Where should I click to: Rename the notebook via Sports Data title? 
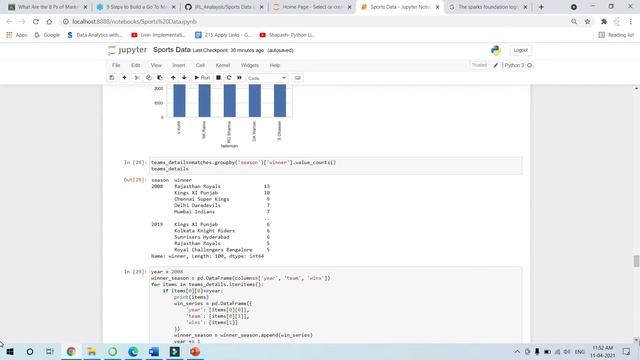pyautogui.click(x=171, y=50)
